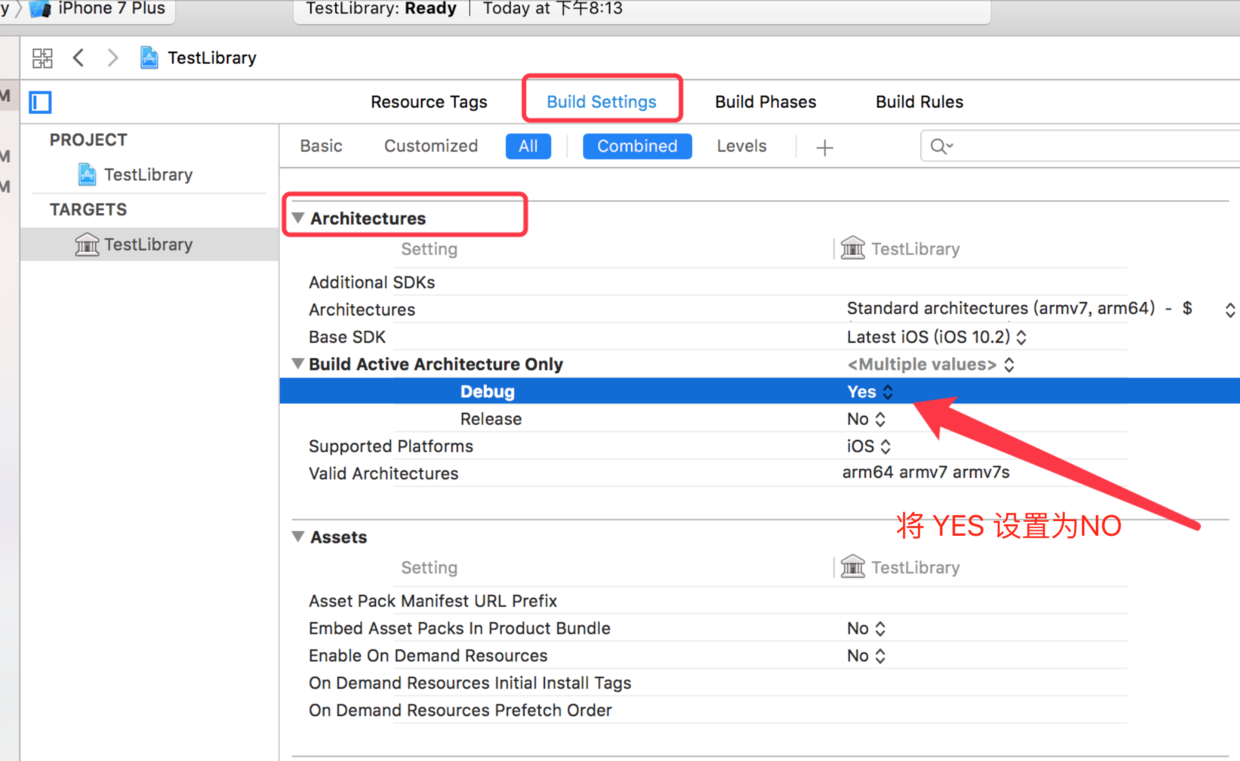The width and height of the screenshot is (1240, 761).
Task: Select the Additional SDKs setting row
Action: tap(372, 282)
